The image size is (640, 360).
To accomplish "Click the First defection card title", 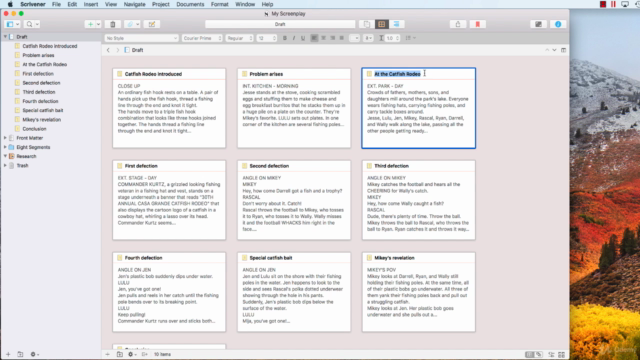I will click(x=141, y=166).
